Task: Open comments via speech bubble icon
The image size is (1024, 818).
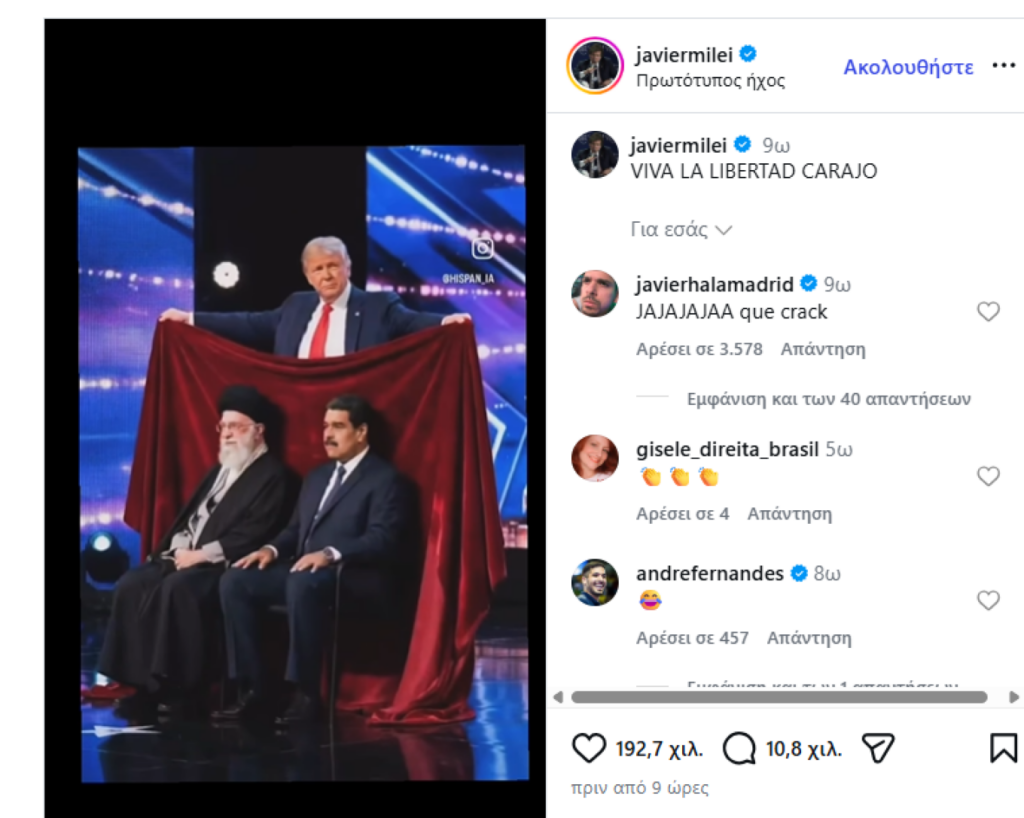Action: (739, 748)
